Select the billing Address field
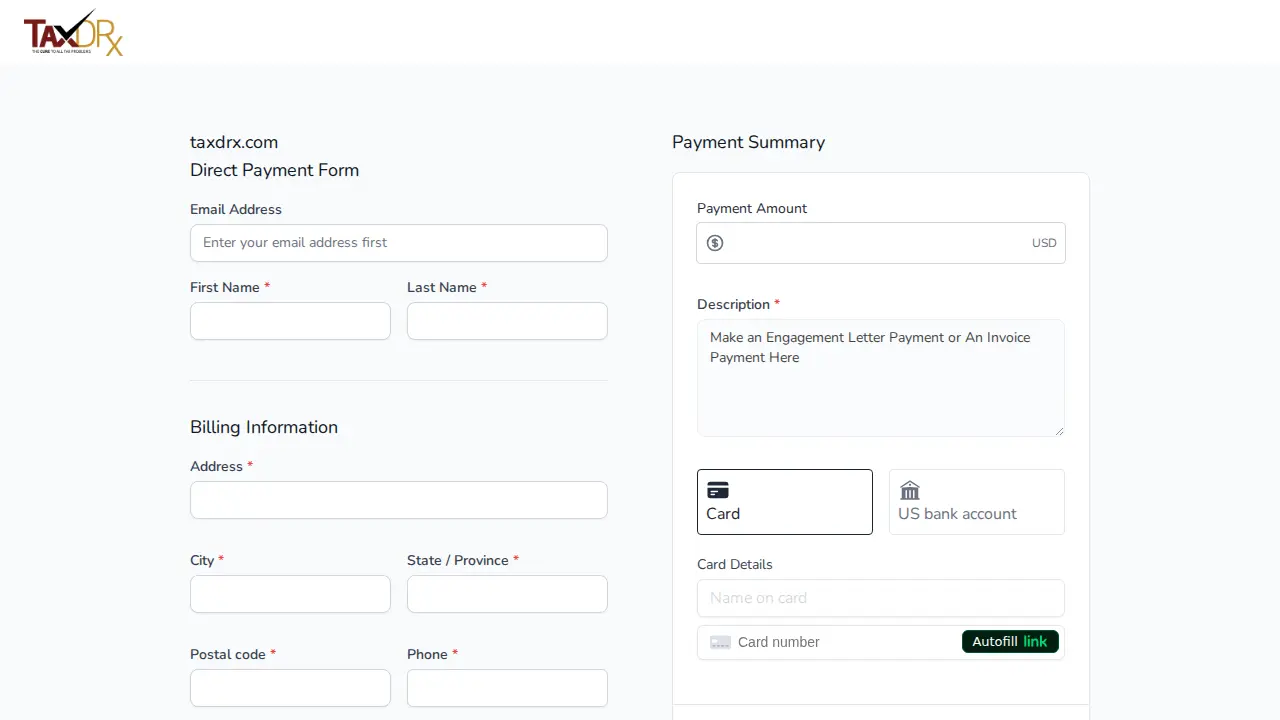 tap(399, 500)
